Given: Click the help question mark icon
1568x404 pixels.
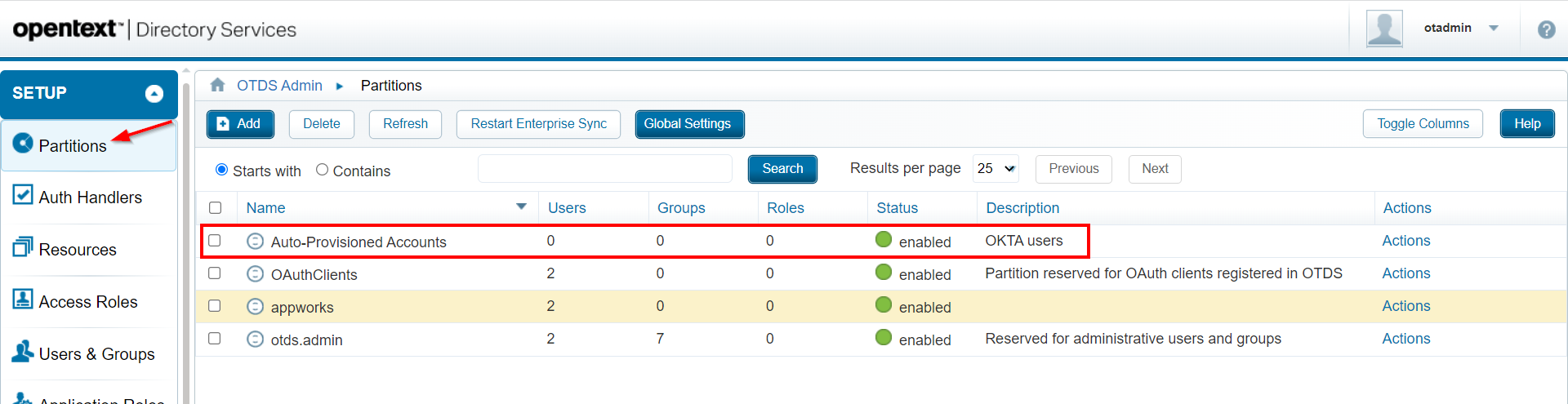Looking at the screenshot, I should (1546, 30).
